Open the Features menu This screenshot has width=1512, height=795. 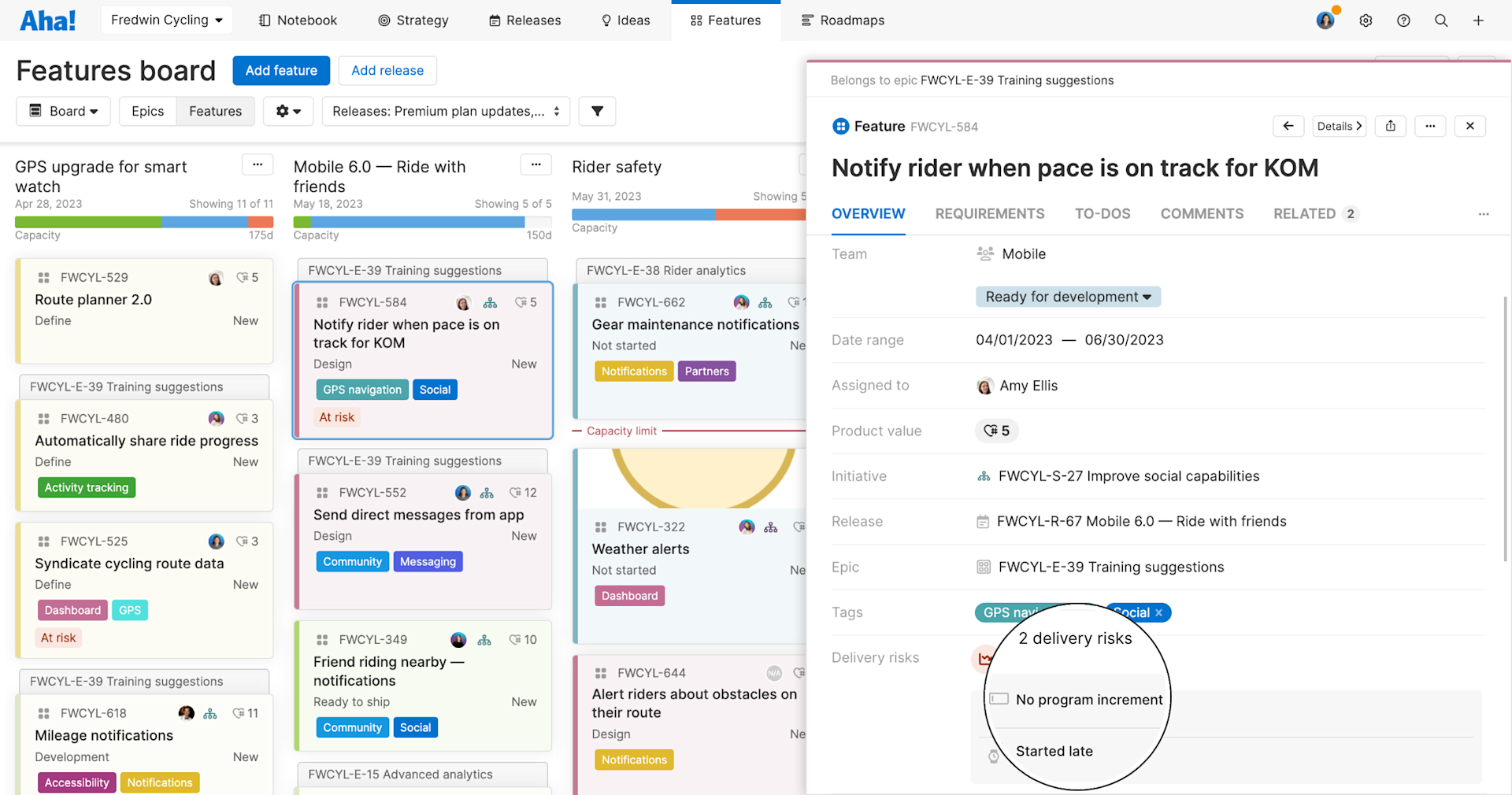(725, 20)
